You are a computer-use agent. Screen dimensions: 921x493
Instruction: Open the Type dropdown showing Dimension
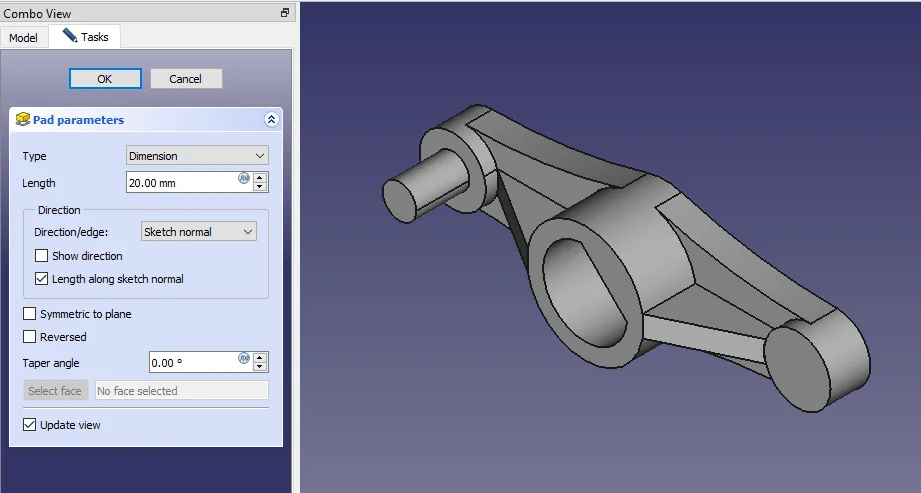197,156
